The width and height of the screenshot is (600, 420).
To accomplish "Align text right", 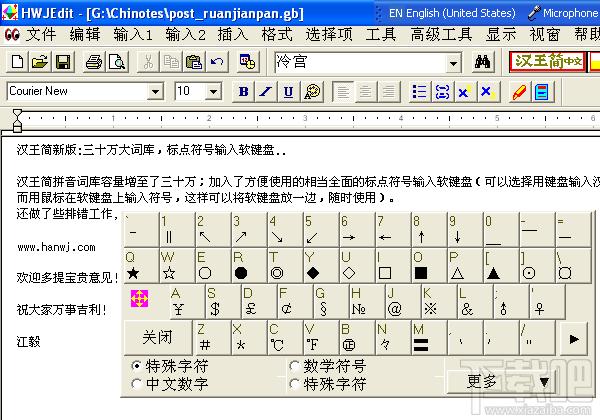I will click(388, 92).
